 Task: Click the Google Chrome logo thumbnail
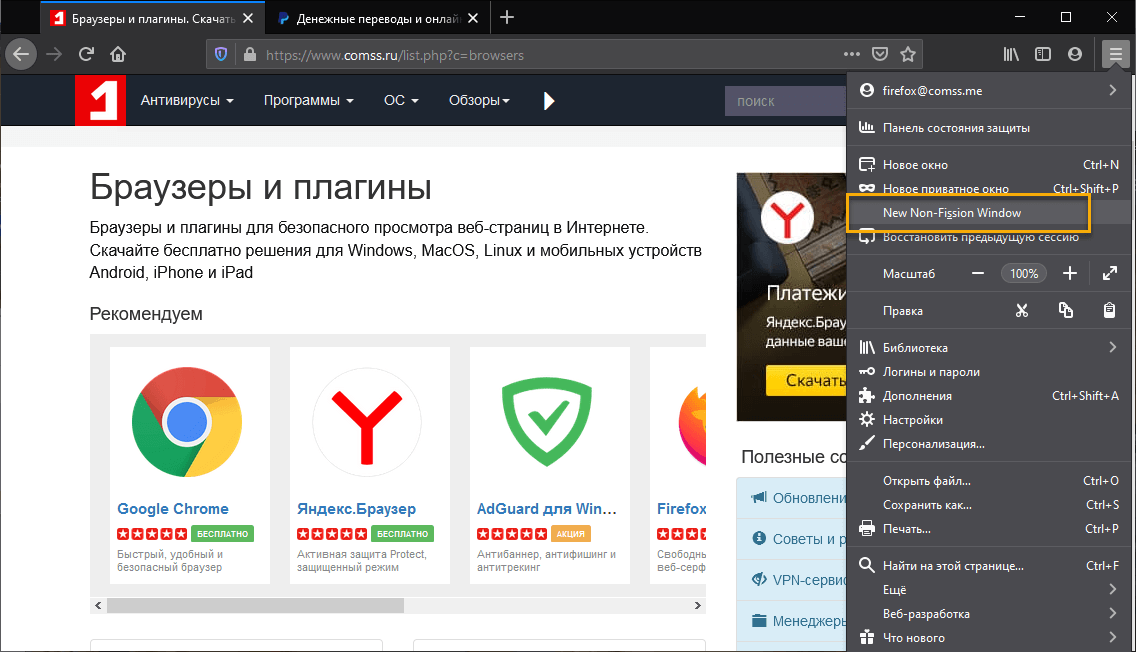187,422
